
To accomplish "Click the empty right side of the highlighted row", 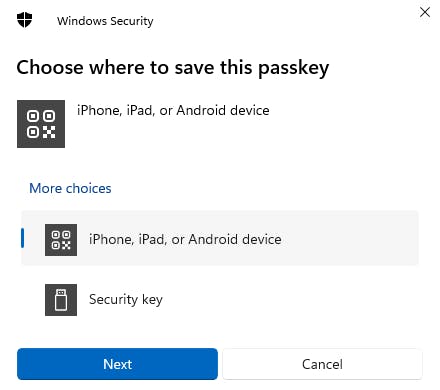I will 350,238.
